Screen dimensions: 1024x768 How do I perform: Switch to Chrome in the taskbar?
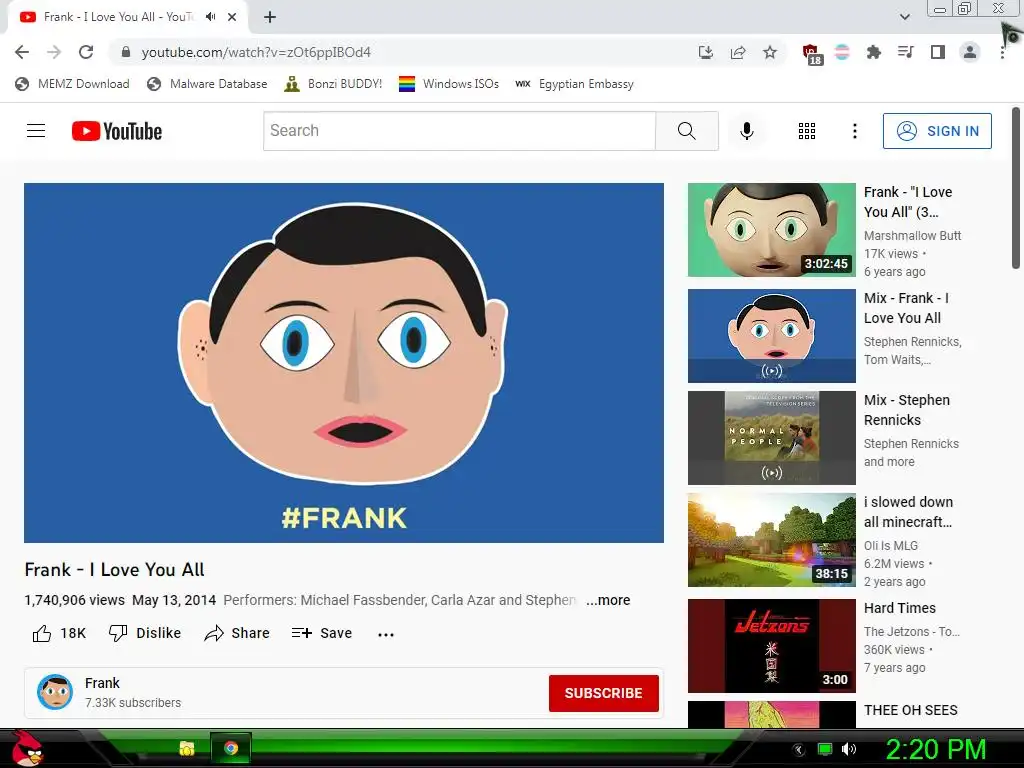click(231, 748)
